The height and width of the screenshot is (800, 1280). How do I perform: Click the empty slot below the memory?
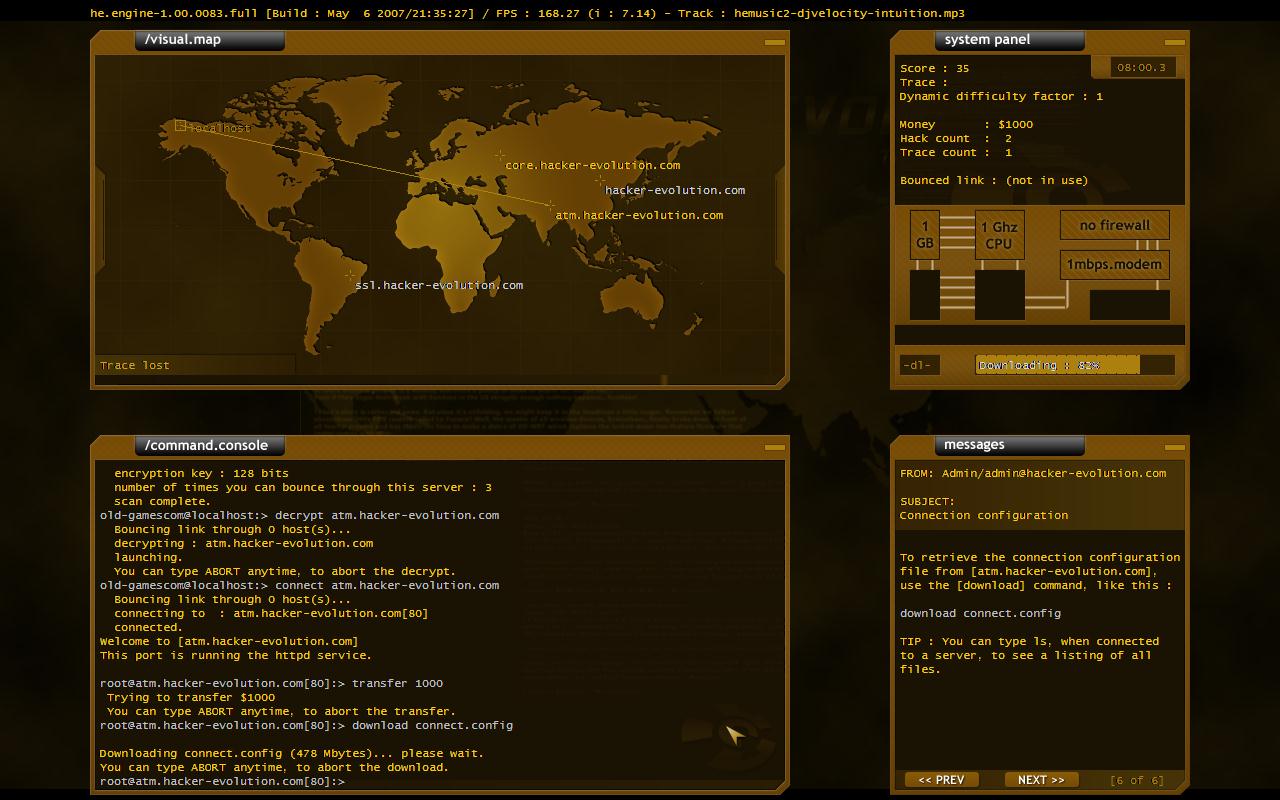tap(925, 295)
